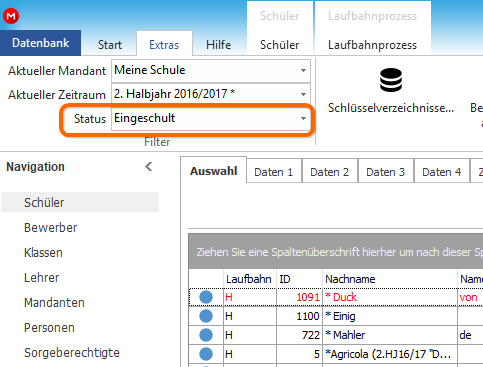The width and height of the screenshot is (483, 367).
Task: Select the ID cell 1100
Action: (x=299, y=316)
